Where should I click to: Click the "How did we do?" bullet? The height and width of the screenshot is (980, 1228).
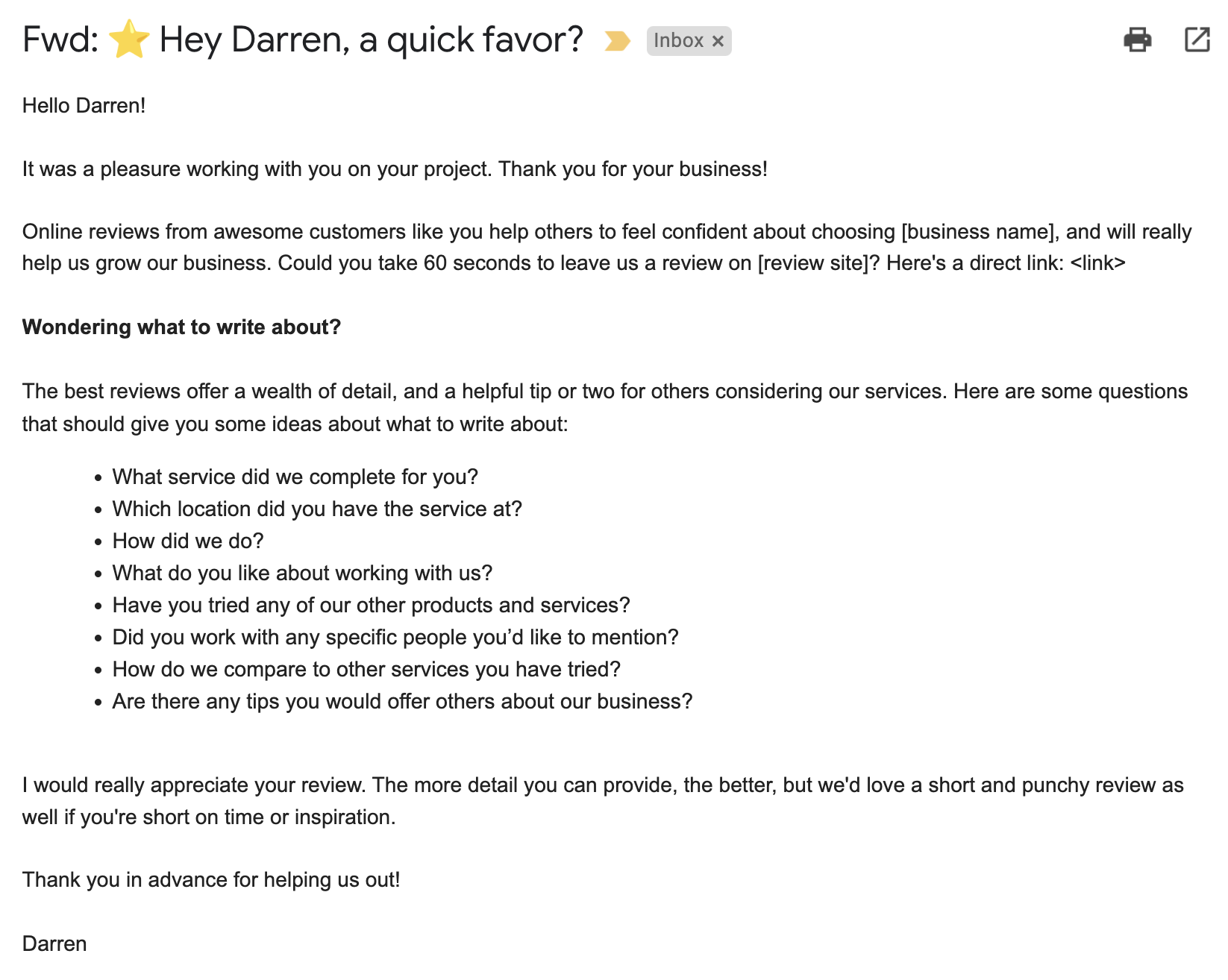pyautogui.click(x=188, y=541)
